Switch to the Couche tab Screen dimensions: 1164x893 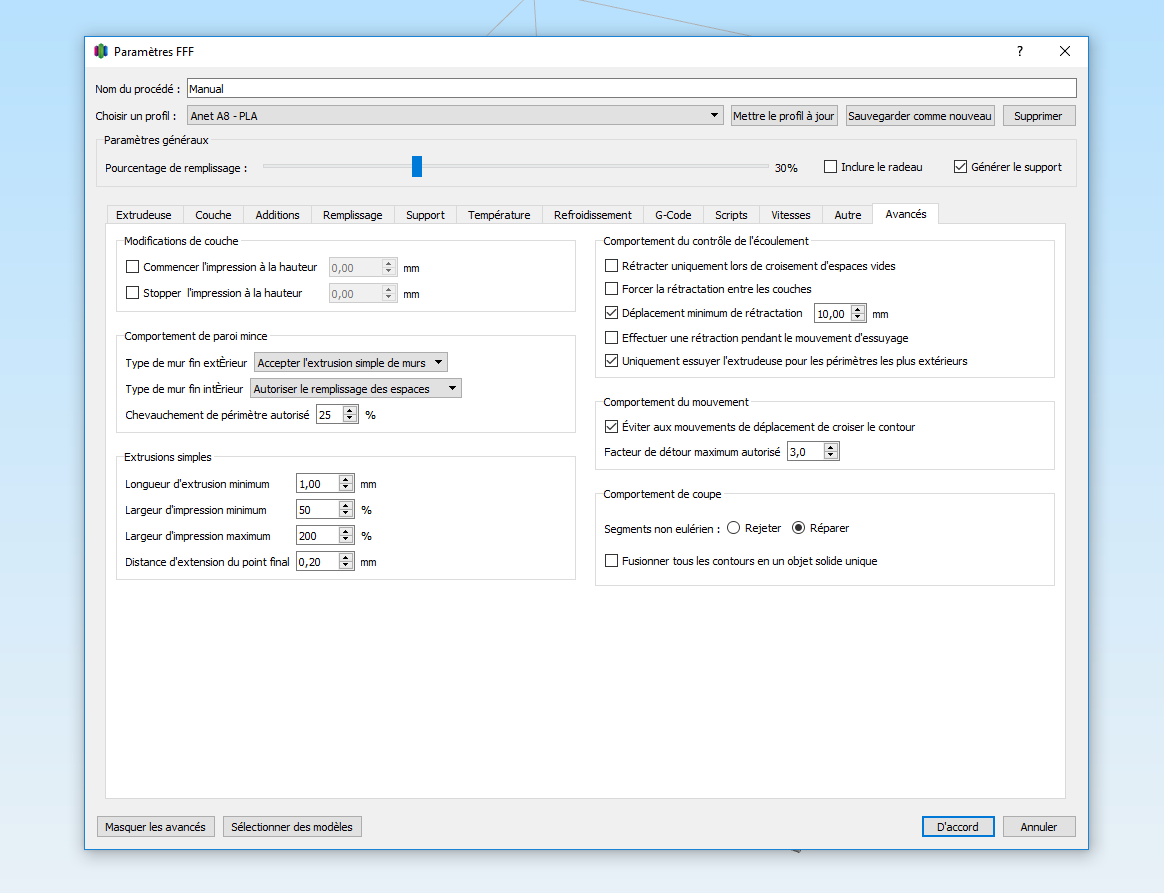point(213,215)
